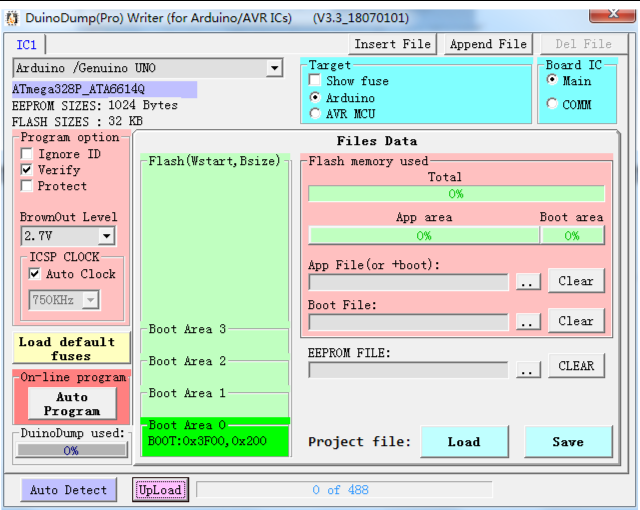
Task: Browse for App File with '..' button
Action: (x=528, y=282)
